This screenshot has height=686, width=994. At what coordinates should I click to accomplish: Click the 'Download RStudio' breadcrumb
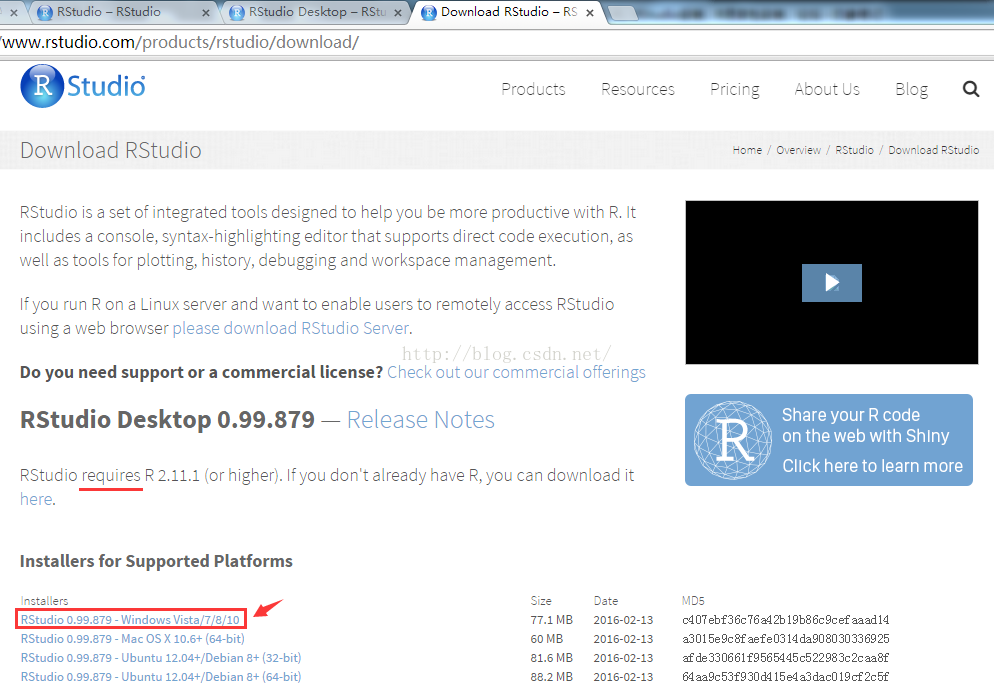coord(933,150)
